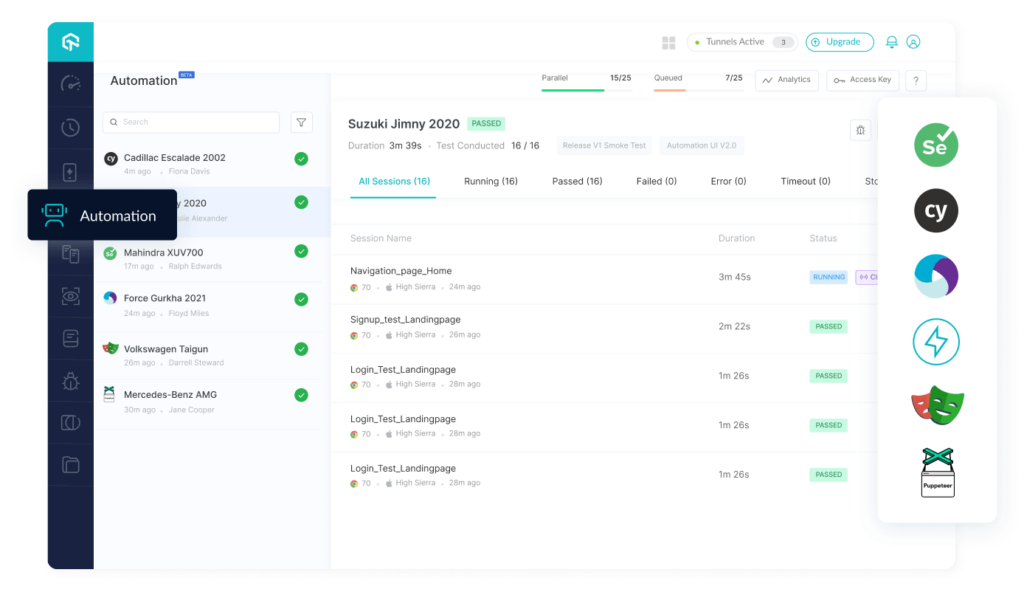
Task: Select the Puppeteer framework icon
Action: point(938,472)
